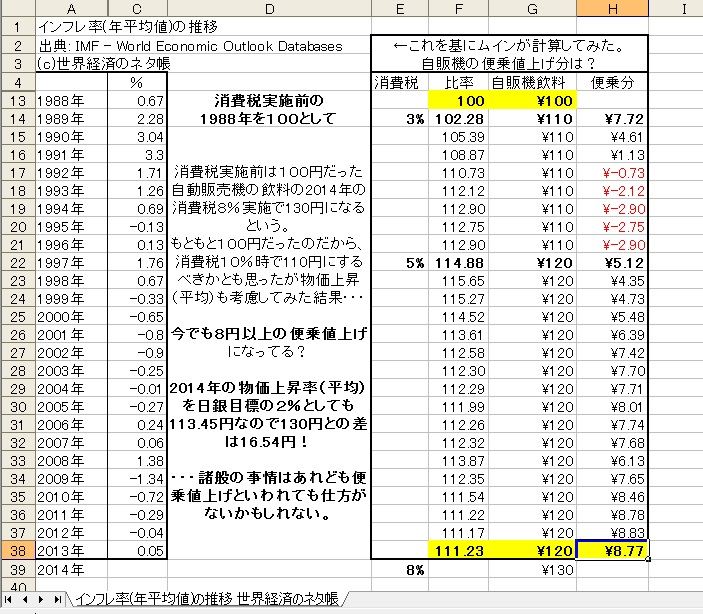
Task: Click yellow cell showing ¥100
Action: [532, 101]
